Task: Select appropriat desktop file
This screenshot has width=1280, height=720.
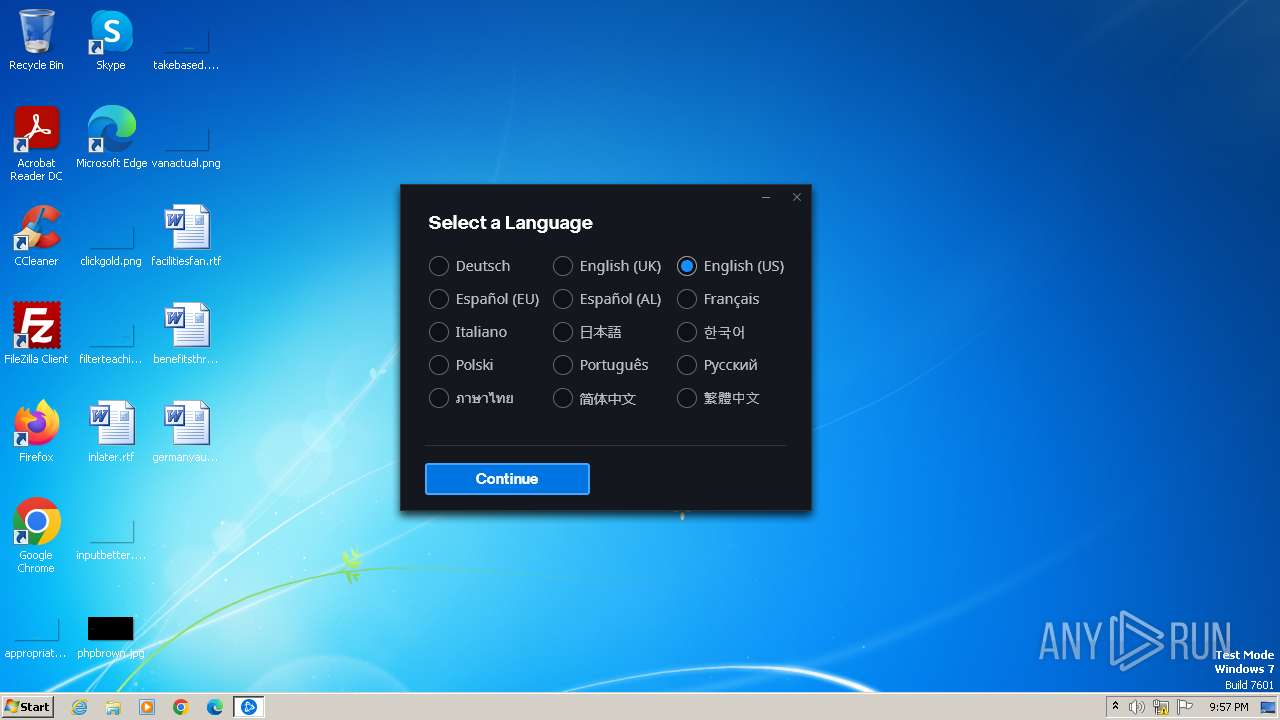Action: [36, 636]
